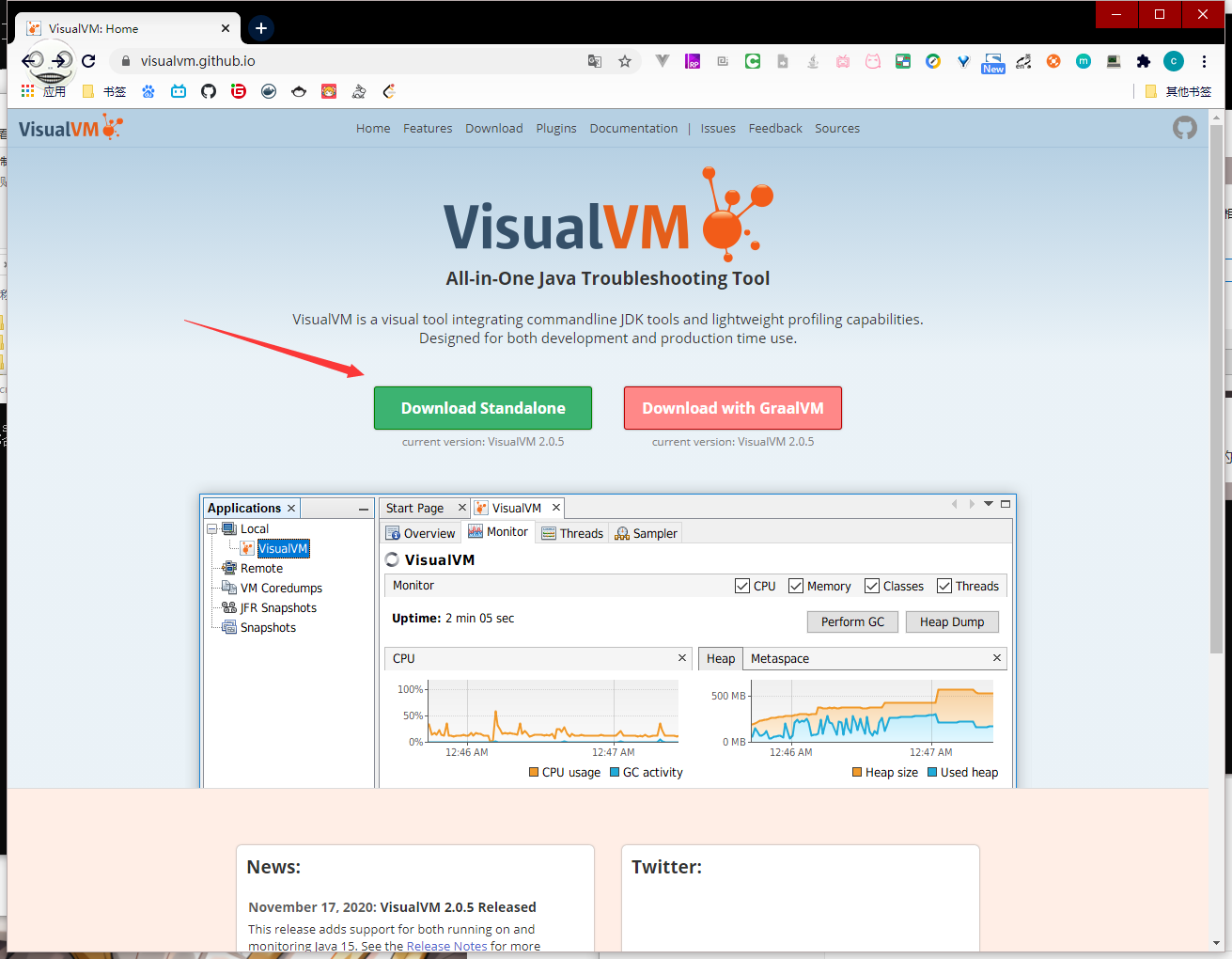Open the other bookmarks folder

(1178, 91)
